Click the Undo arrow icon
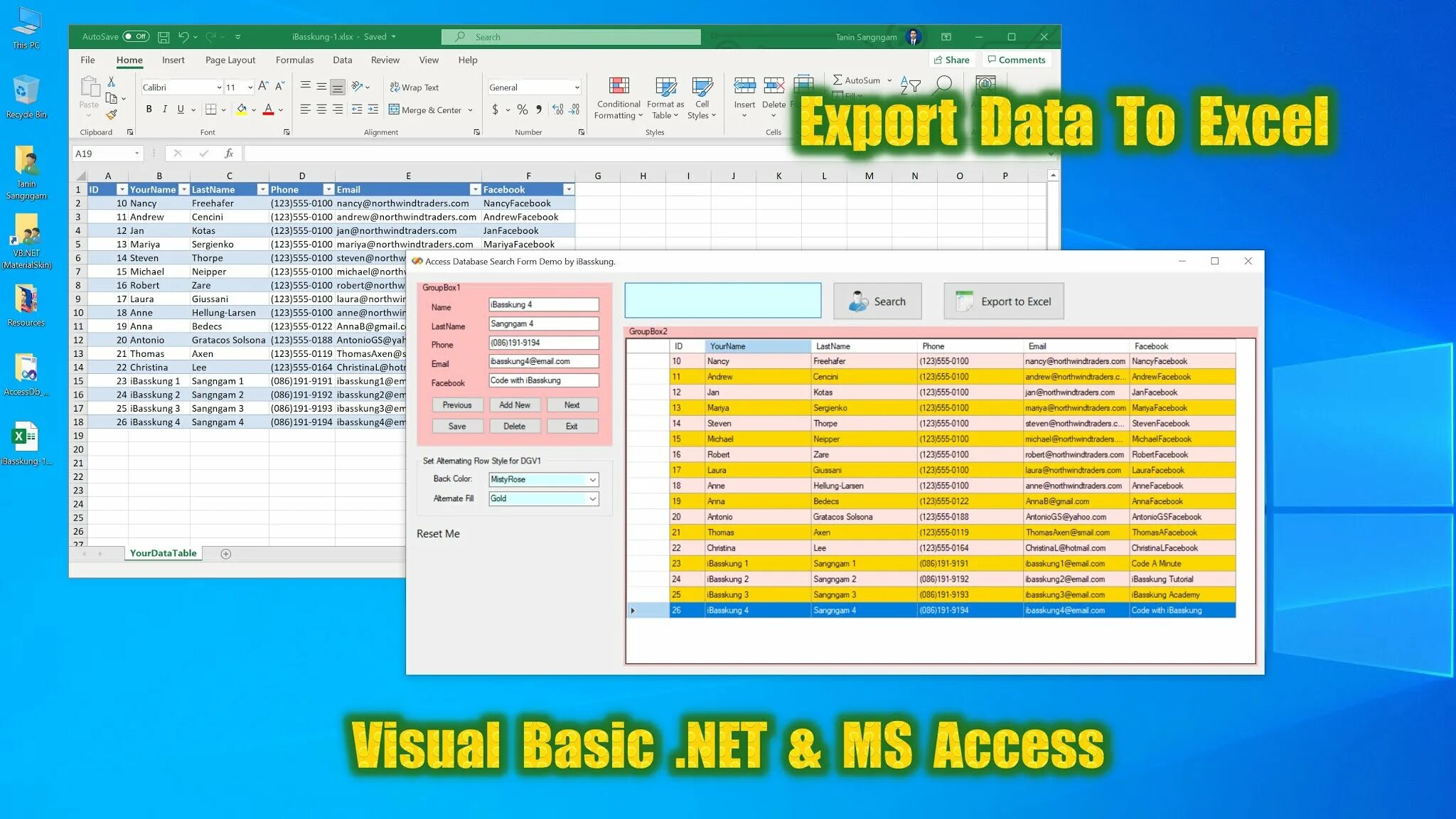Screen dimensions: 1456x819 point(183,36)
